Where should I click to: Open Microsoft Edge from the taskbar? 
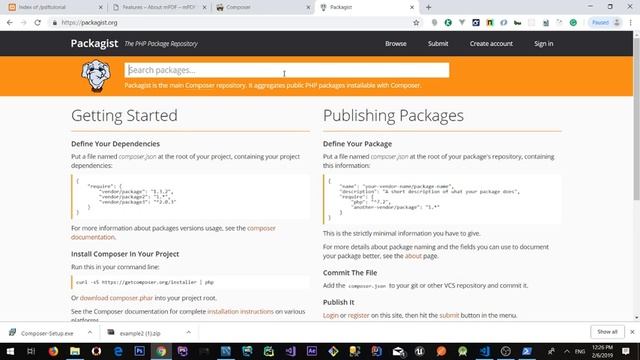[x=118, y=351]
